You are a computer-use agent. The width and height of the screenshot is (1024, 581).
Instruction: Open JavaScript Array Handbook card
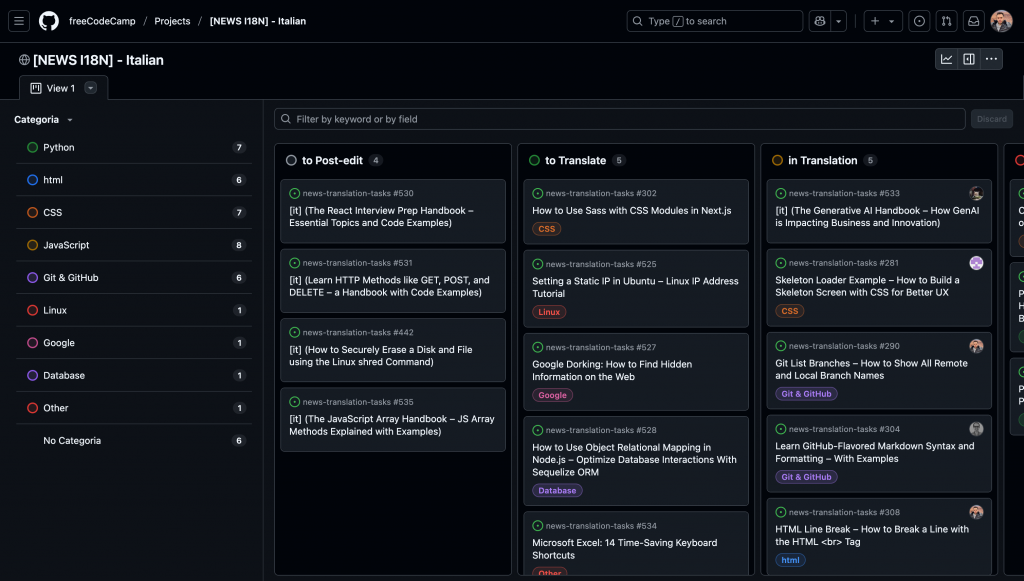[393, 419]
